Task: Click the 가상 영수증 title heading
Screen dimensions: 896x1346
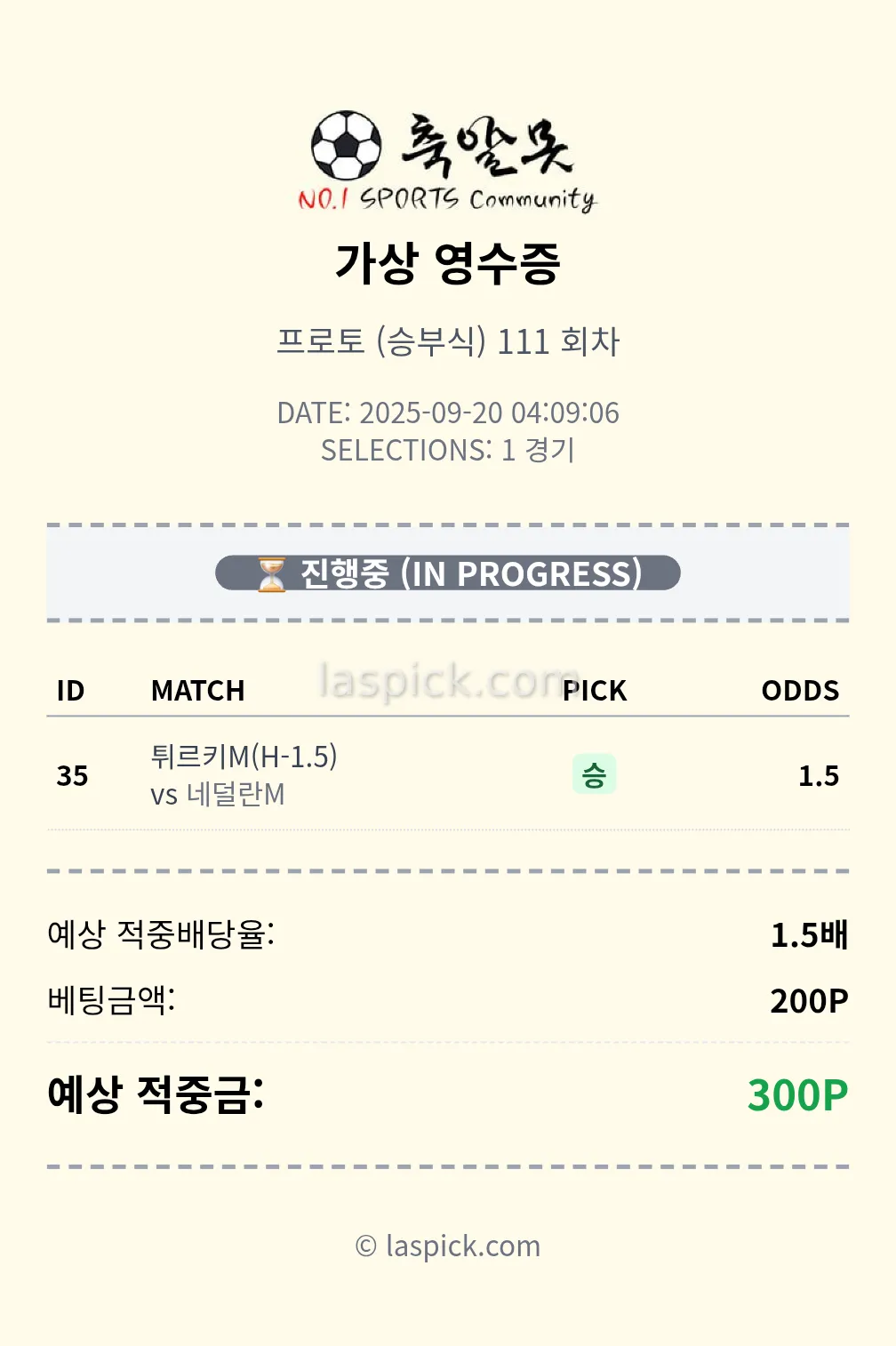Action: click(x=448, y=264)
